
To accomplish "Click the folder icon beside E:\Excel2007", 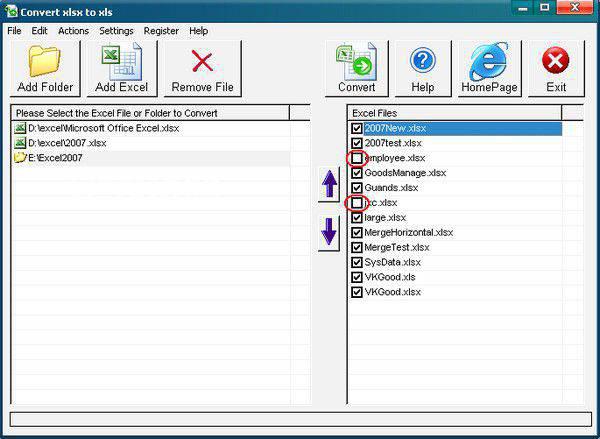I will tap(20, 158).
